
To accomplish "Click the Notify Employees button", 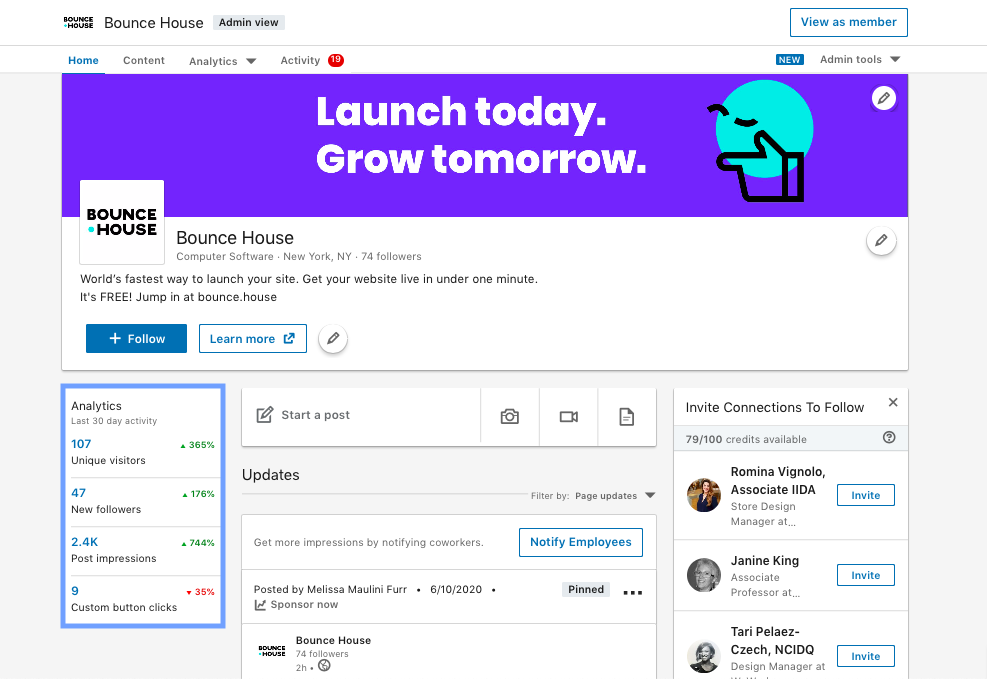I will pyautogui.click(x=580, y=542).
